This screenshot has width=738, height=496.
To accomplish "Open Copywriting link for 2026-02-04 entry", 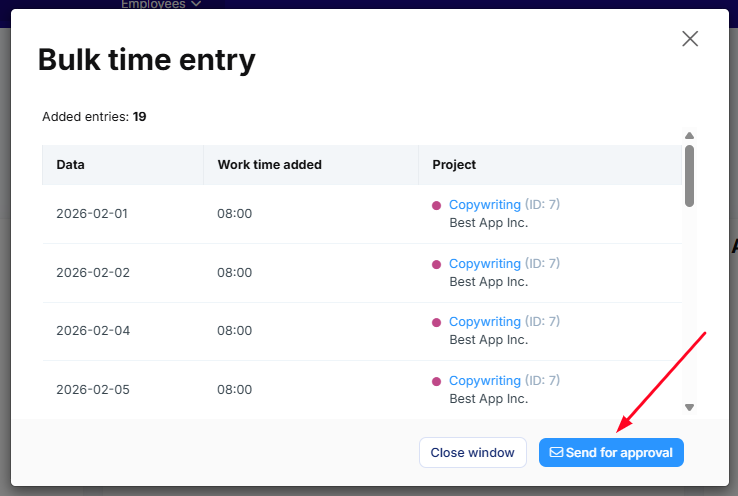I will click(484, 322).
